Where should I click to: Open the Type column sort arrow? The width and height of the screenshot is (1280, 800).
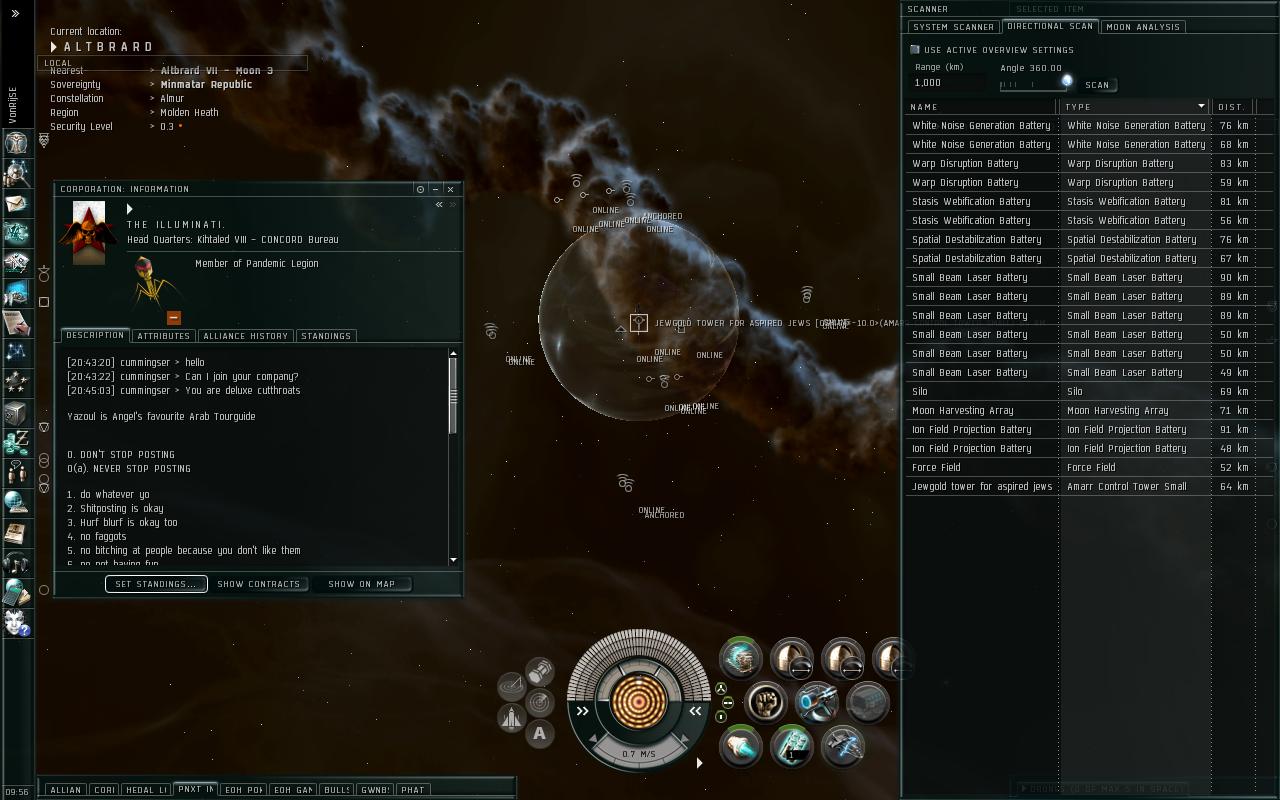(1201, 106)
